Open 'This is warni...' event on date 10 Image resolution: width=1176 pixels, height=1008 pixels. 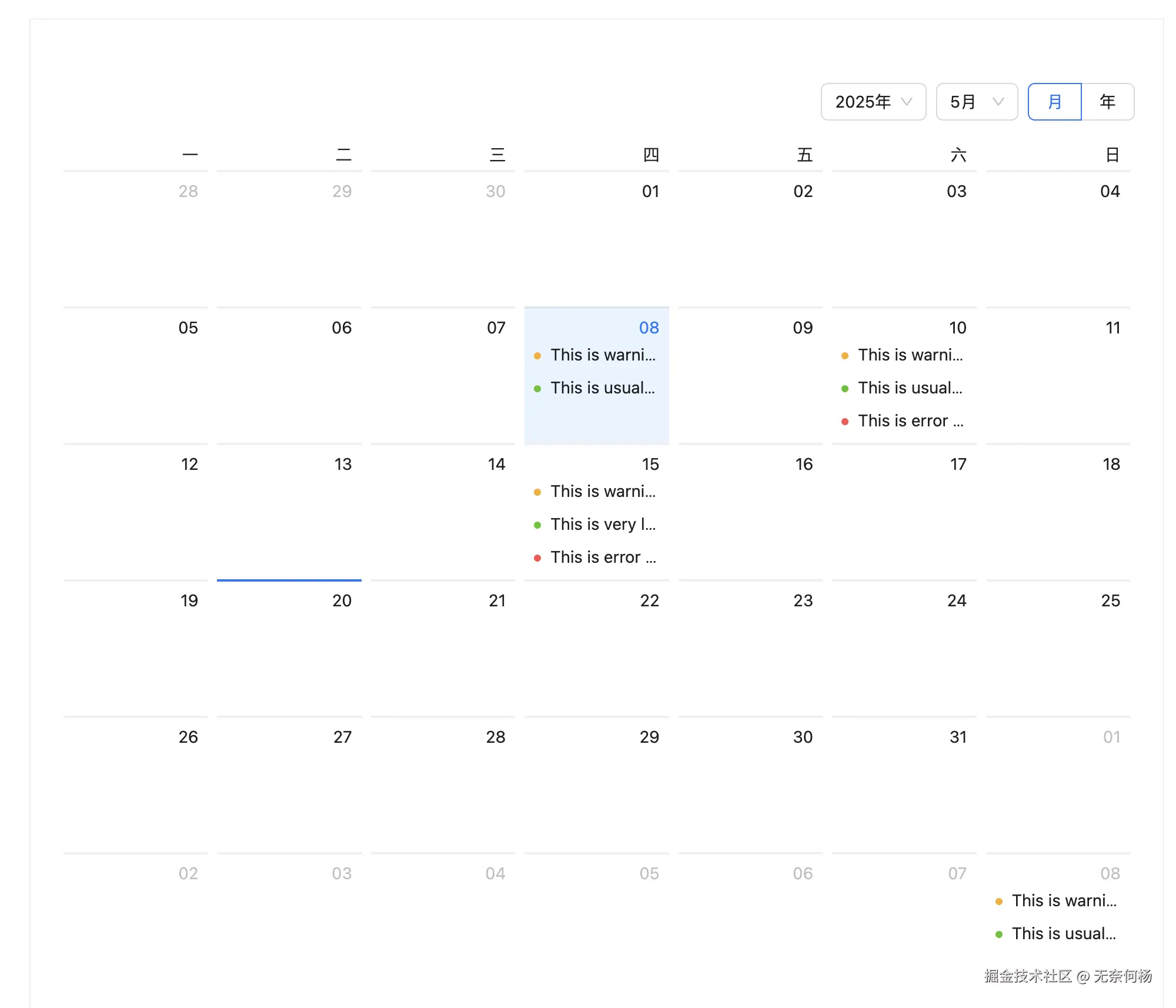(910, 355)
